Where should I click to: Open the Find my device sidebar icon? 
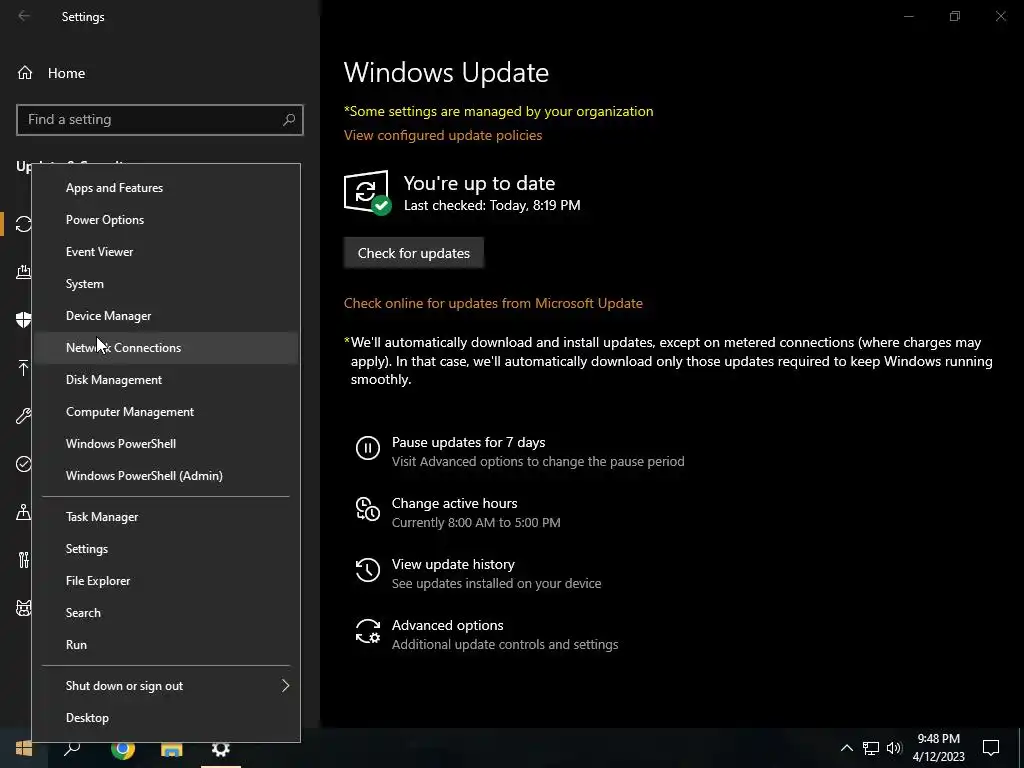24,512
